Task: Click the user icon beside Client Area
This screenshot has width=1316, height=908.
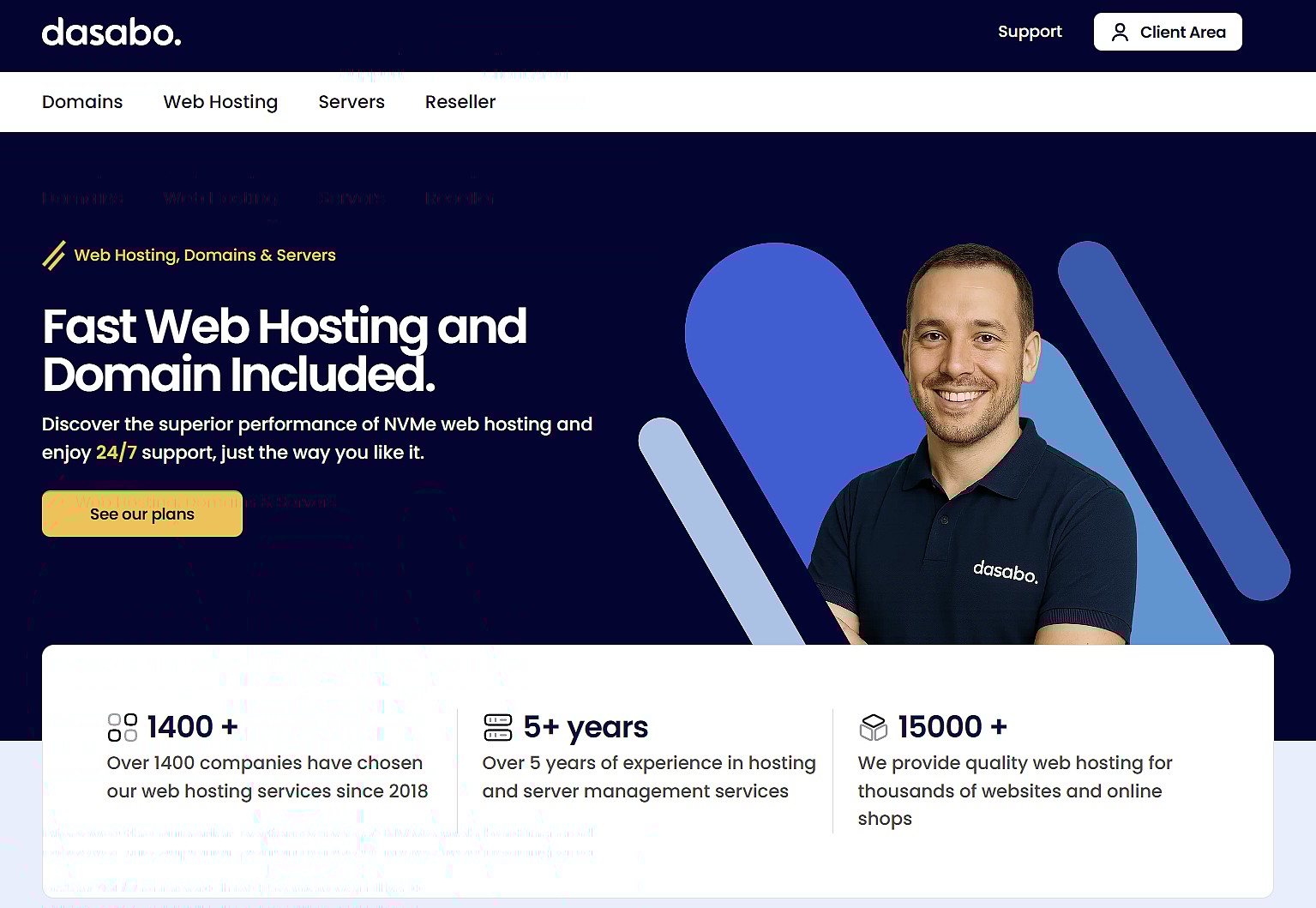Action: 1120,33
